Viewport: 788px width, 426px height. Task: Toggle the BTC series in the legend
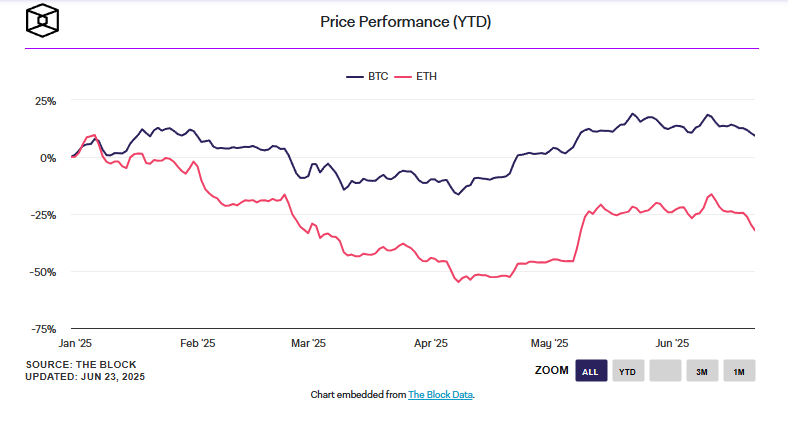371,76
